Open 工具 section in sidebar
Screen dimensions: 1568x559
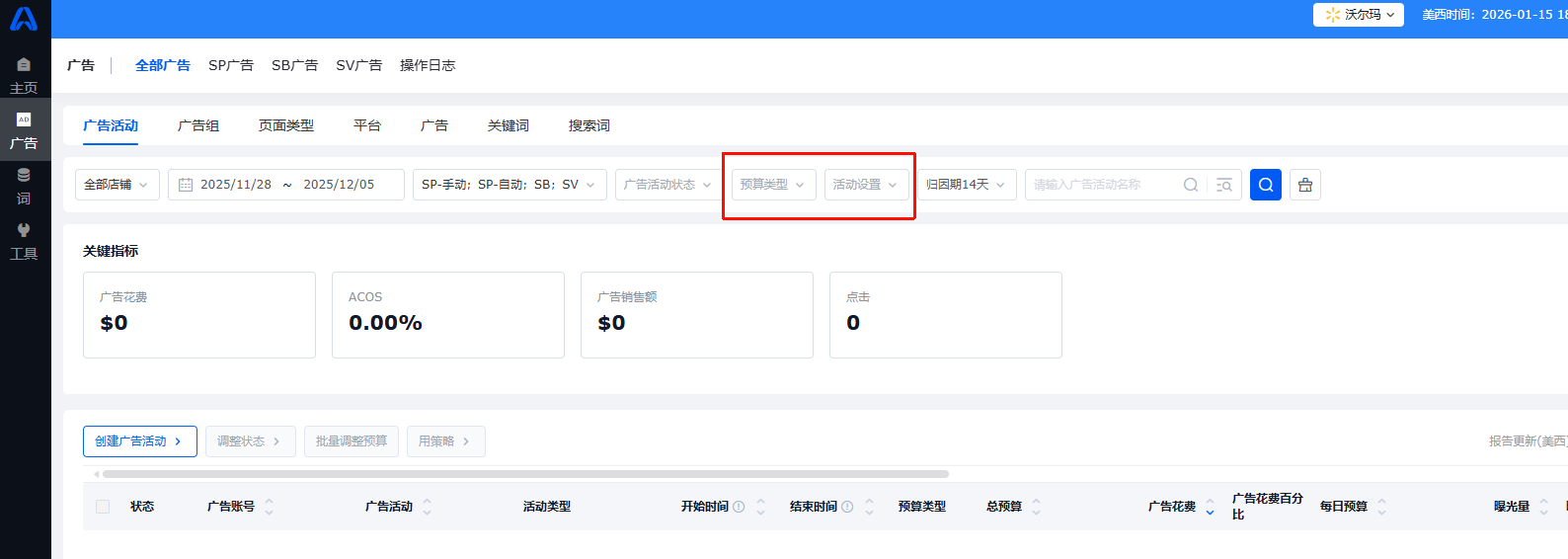pyautogui.click(x=24, y=241)
